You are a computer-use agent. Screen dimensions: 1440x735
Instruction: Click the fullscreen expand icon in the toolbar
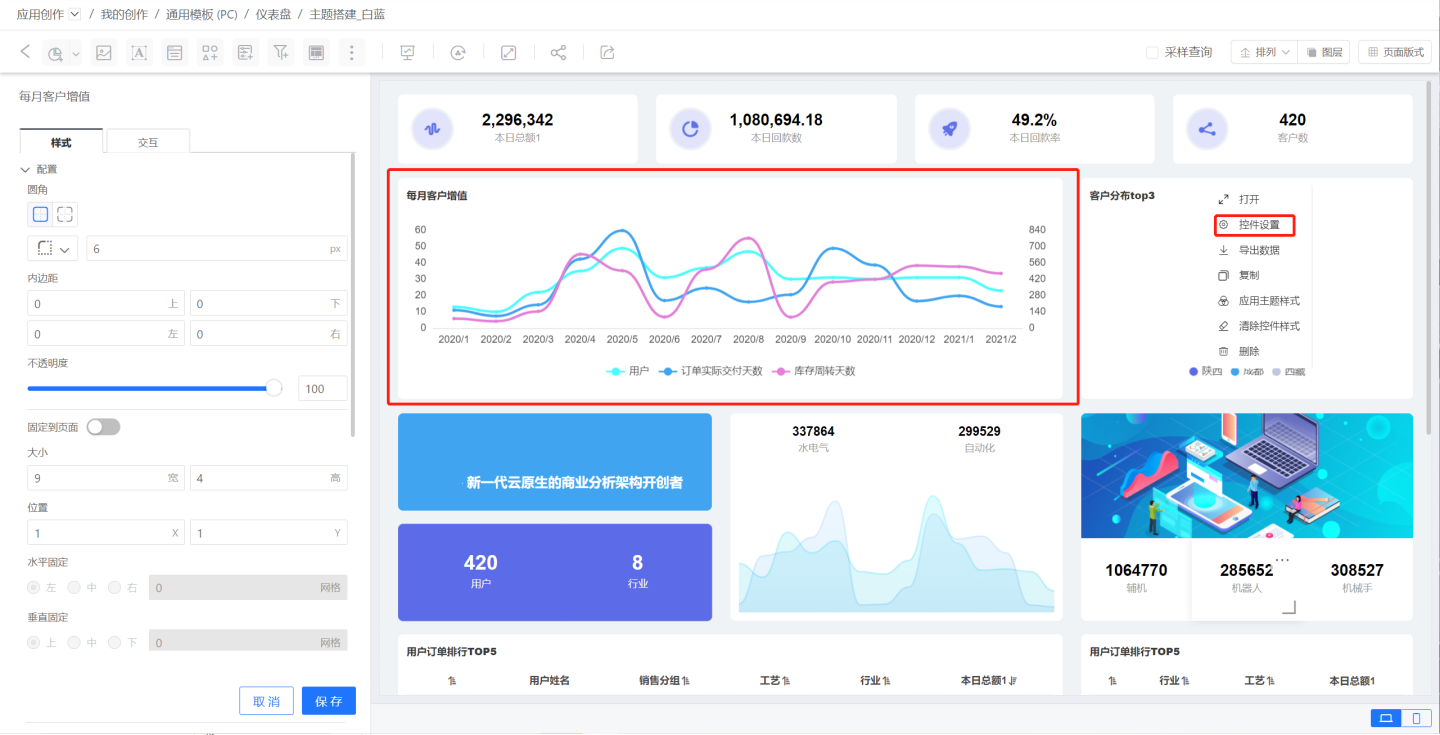(x=508, y=53)
